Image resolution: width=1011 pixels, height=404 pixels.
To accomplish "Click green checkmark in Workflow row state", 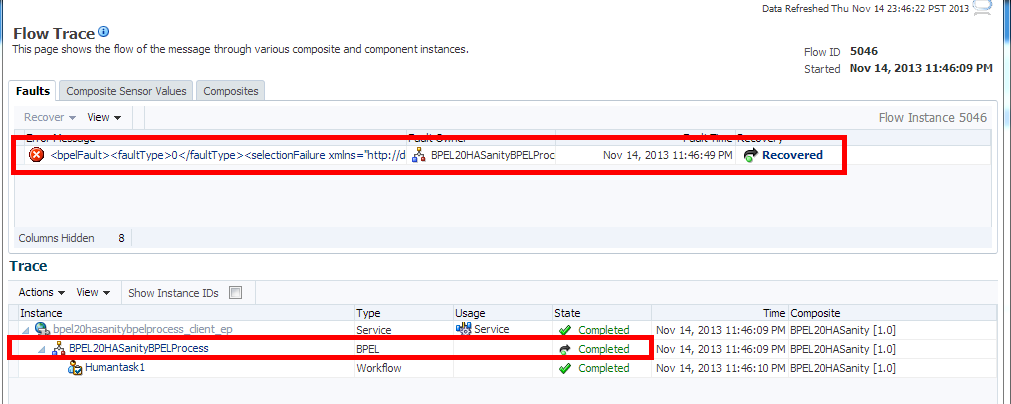I will click(x=565, y=369).
